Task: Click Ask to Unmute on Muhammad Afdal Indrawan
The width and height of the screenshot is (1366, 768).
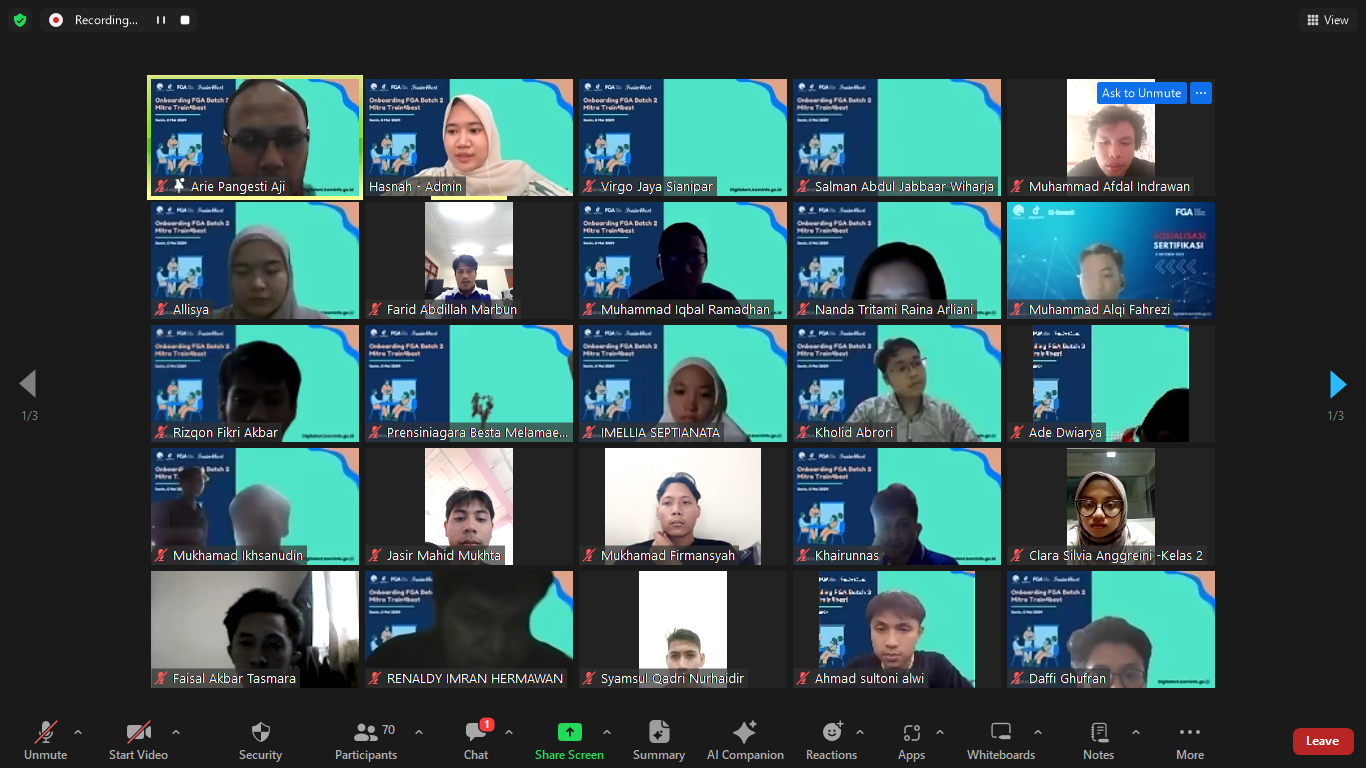Action: [x=1141, y=93]
